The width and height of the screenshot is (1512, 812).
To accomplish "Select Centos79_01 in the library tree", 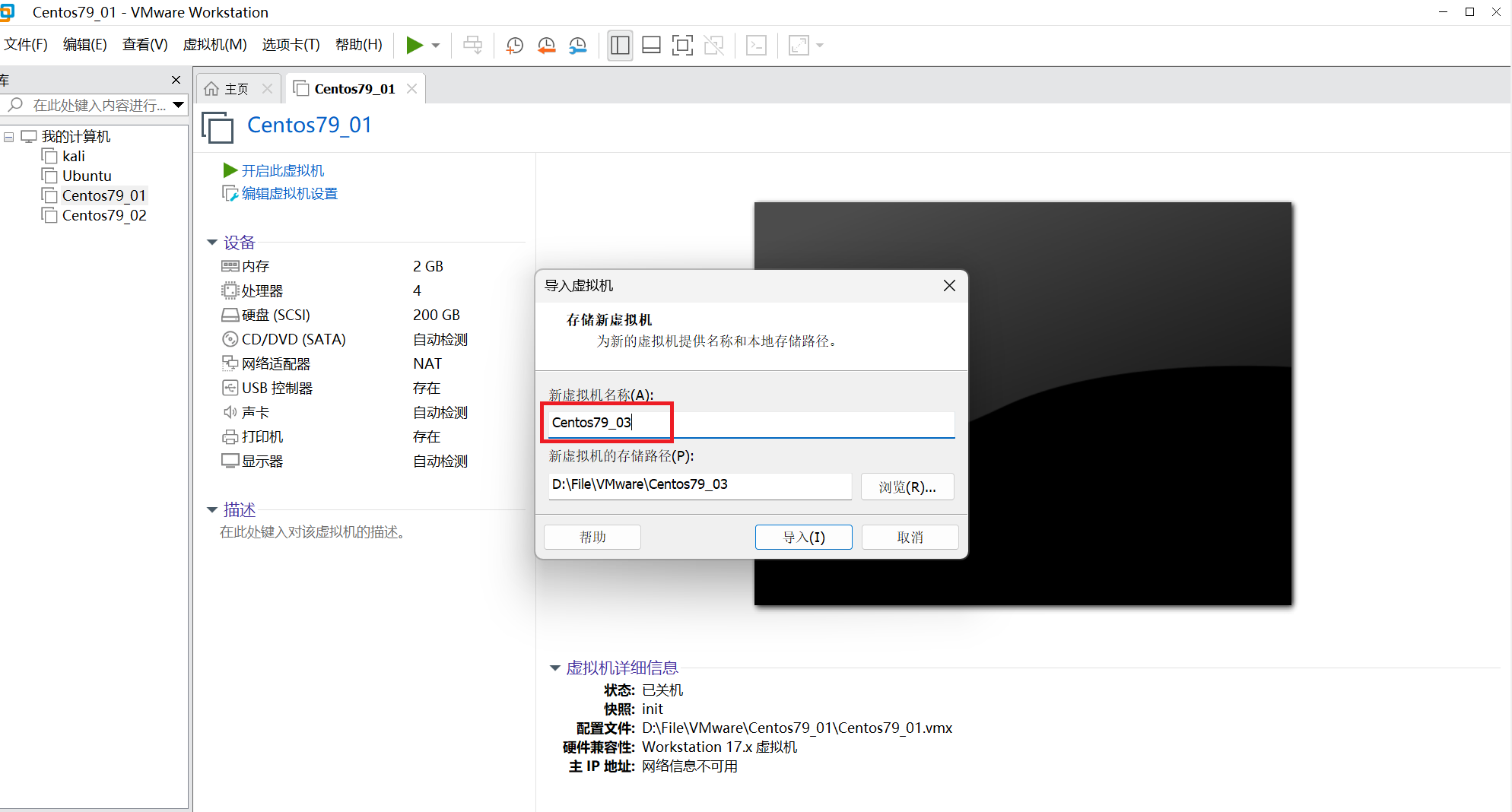I will tap(103, 195).
